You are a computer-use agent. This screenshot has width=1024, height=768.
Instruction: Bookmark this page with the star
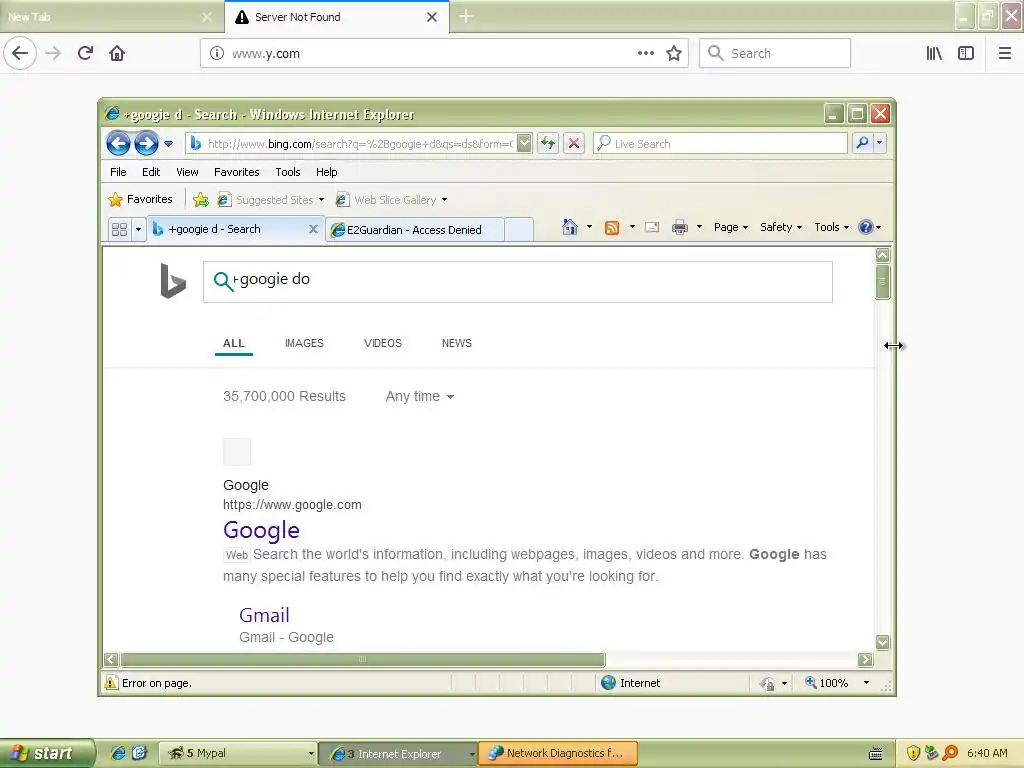[x=673, y=54]
